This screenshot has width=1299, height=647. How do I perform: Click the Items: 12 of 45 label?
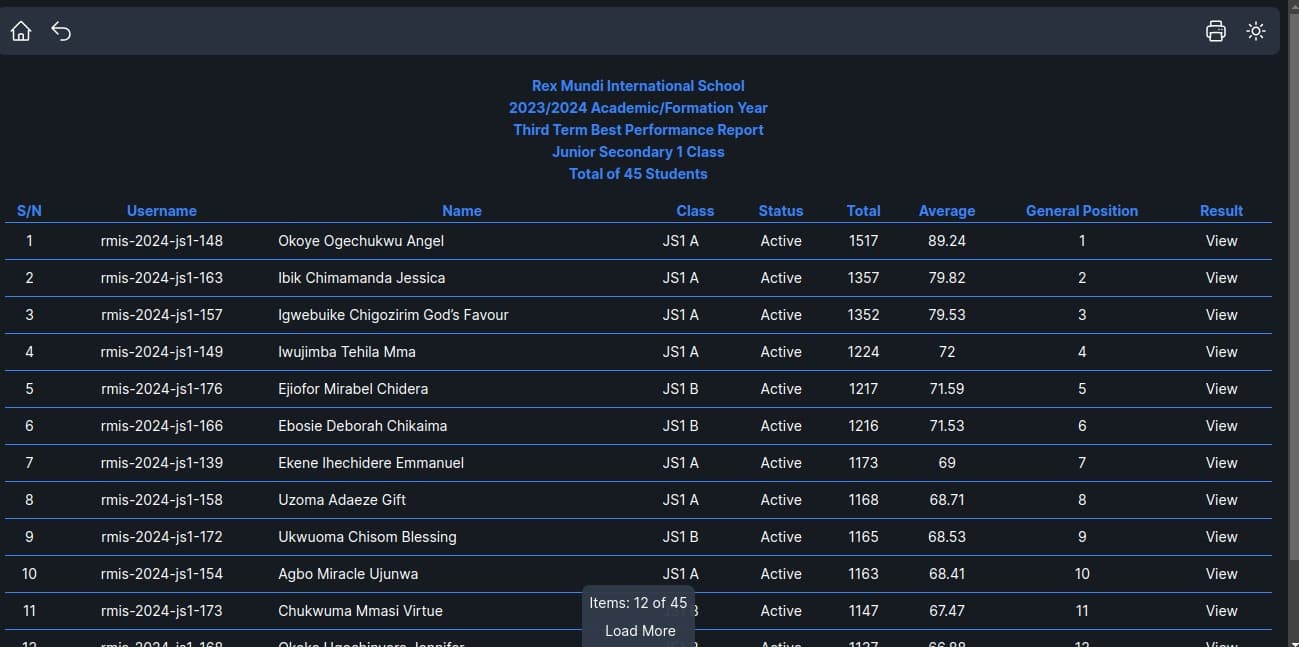pyautogui.click(x=638, y=603)
